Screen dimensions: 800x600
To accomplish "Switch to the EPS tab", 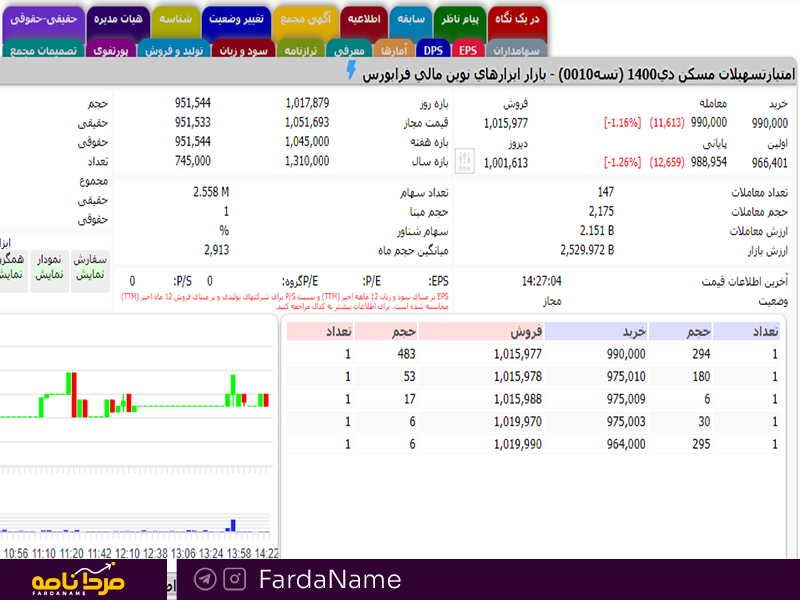I will (467, 50).
